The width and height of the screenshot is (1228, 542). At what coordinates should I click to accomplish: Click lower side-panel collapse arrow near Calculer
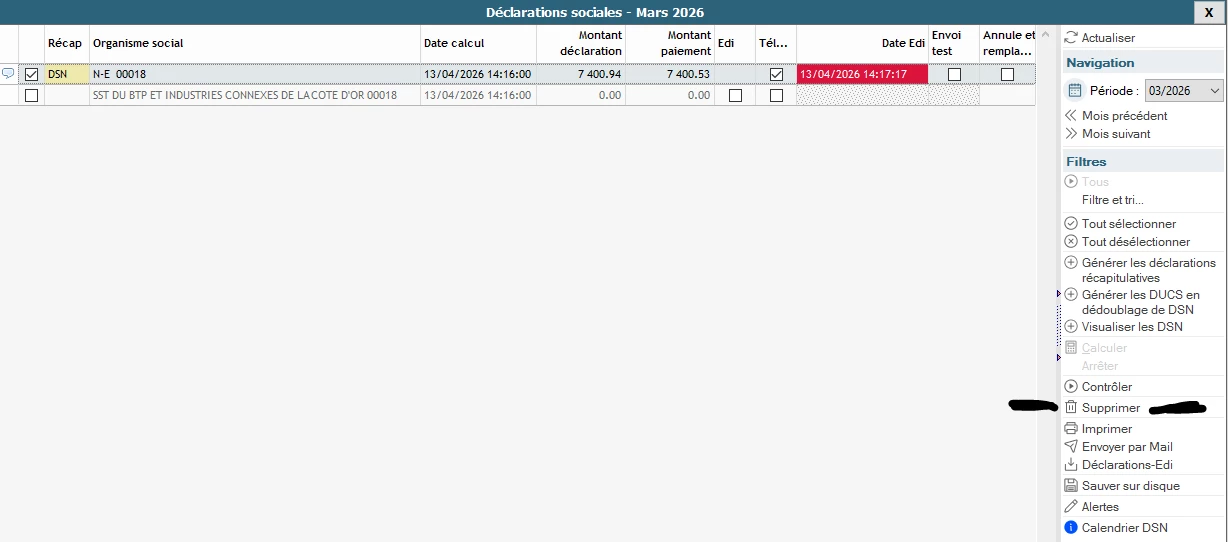[1059, 357]
